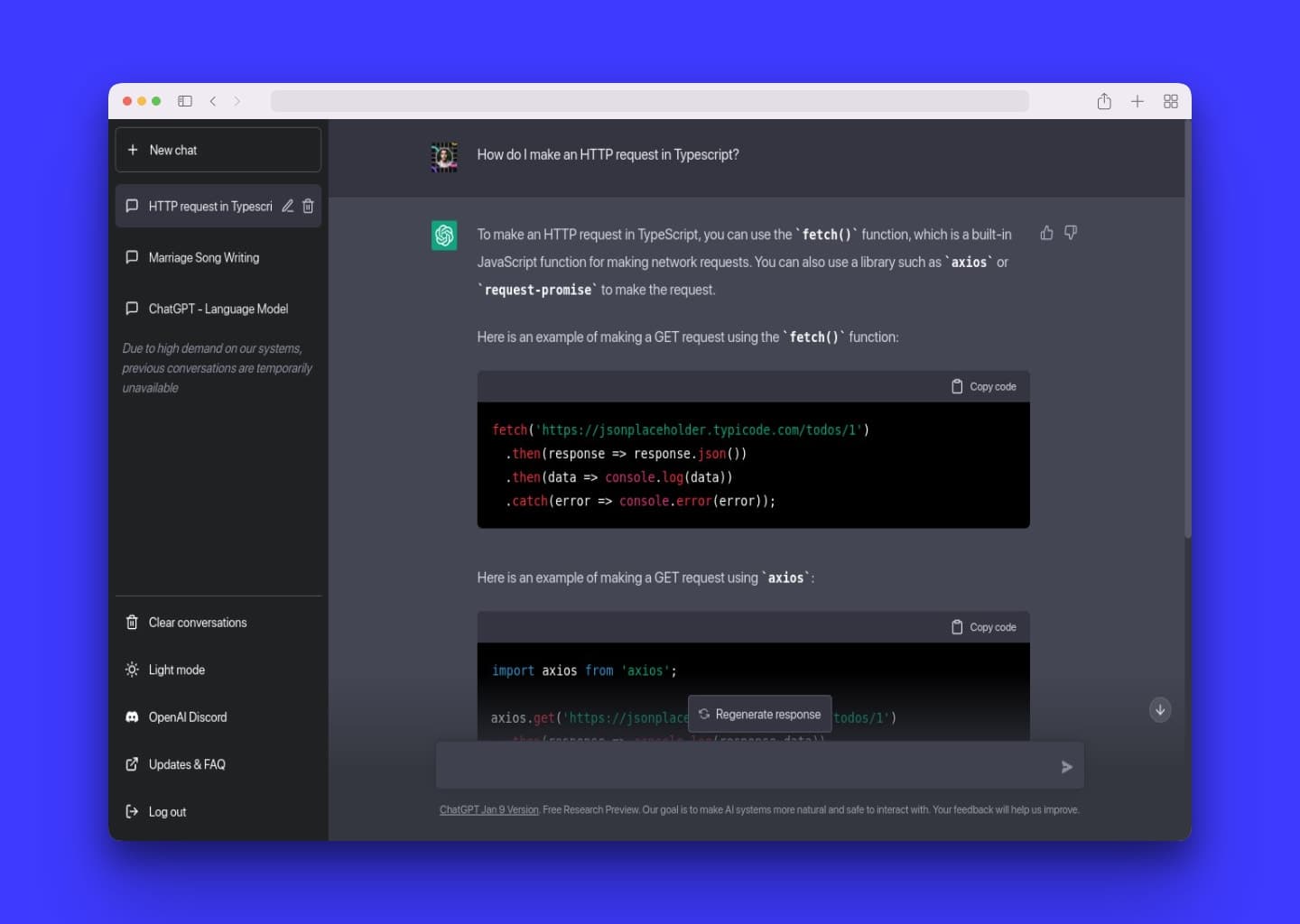Viewport: 1300px width, 924px height.
Task: Click the Discord logo icon
Action: [132, 717]
